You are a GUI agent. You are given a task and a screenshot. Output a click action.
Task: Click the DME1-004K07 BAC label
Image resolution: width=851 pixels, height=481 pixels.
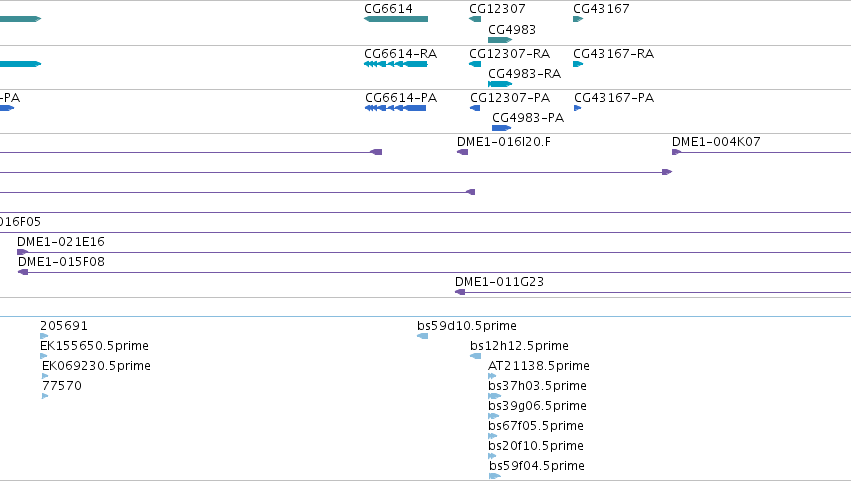point(716,142)
